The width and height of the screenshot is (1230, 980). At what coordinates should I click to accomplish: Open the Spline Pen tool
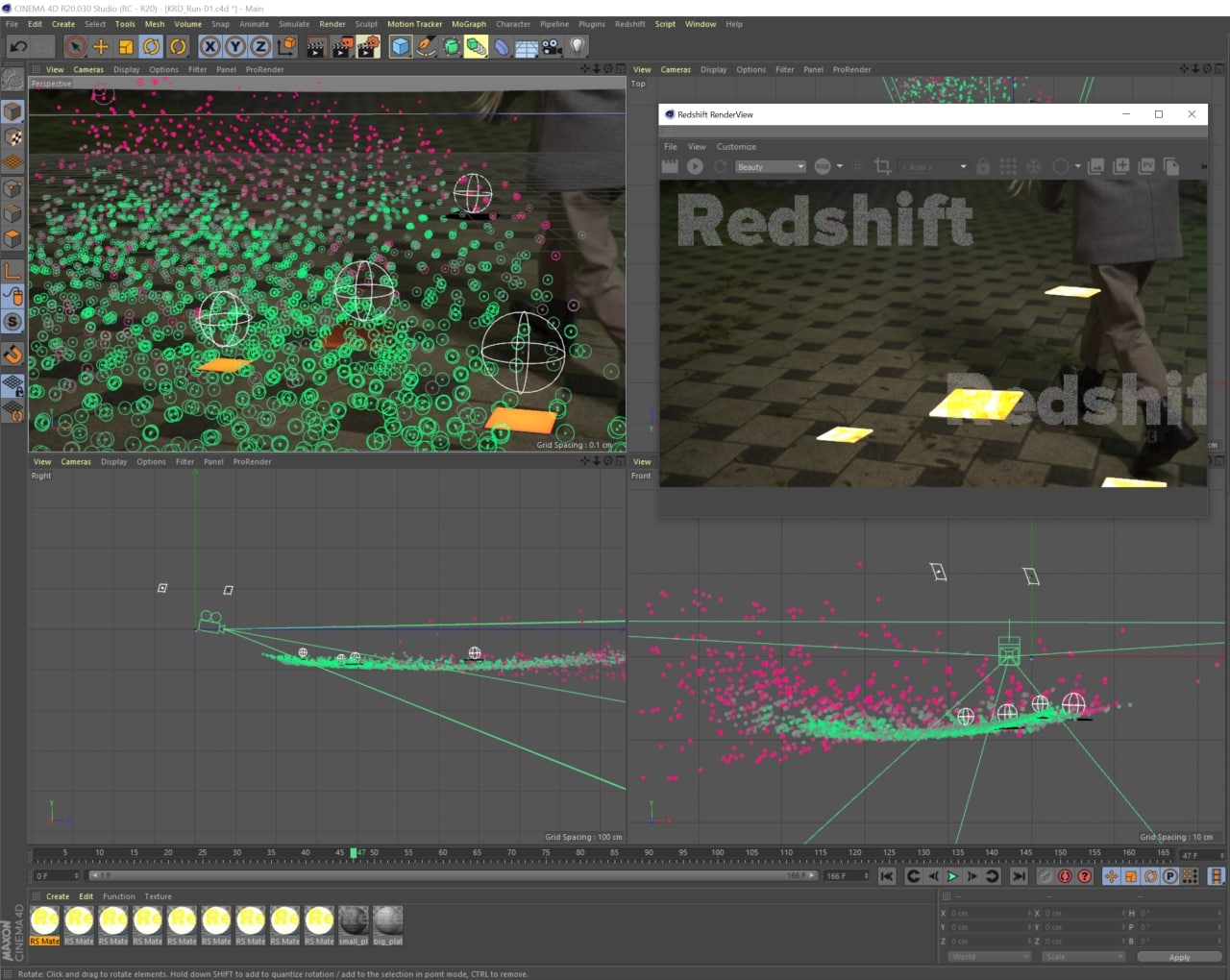tap(426, 46)
